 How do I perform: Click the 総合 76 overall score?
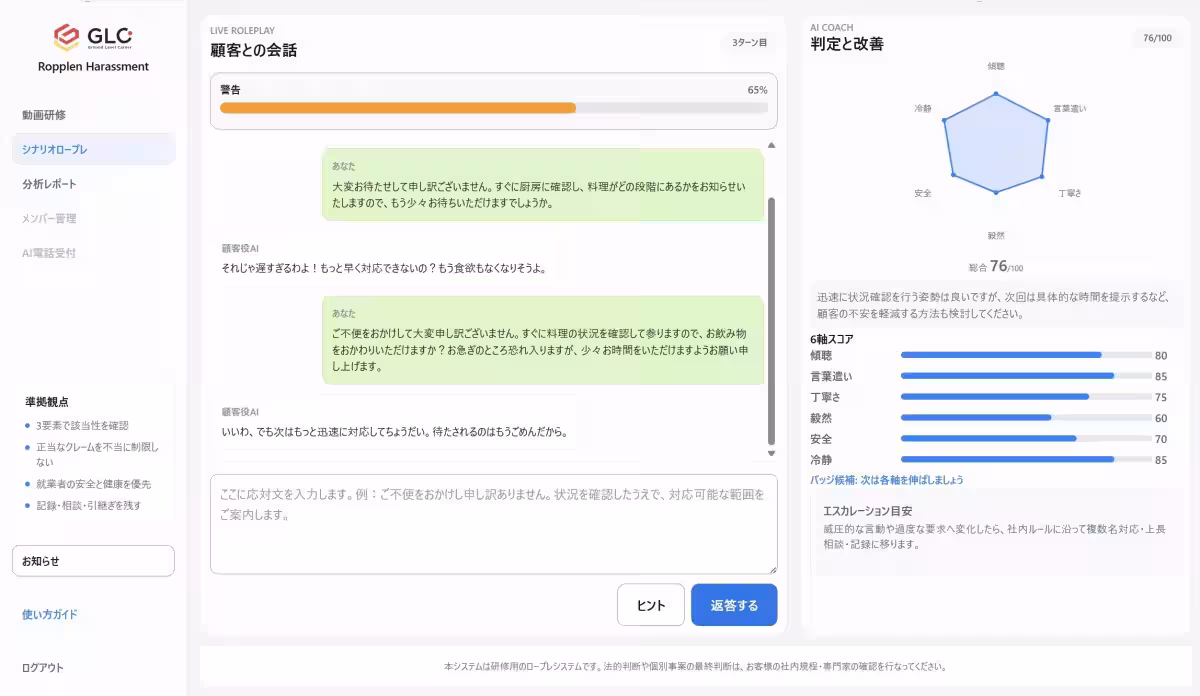coord(996,266)
